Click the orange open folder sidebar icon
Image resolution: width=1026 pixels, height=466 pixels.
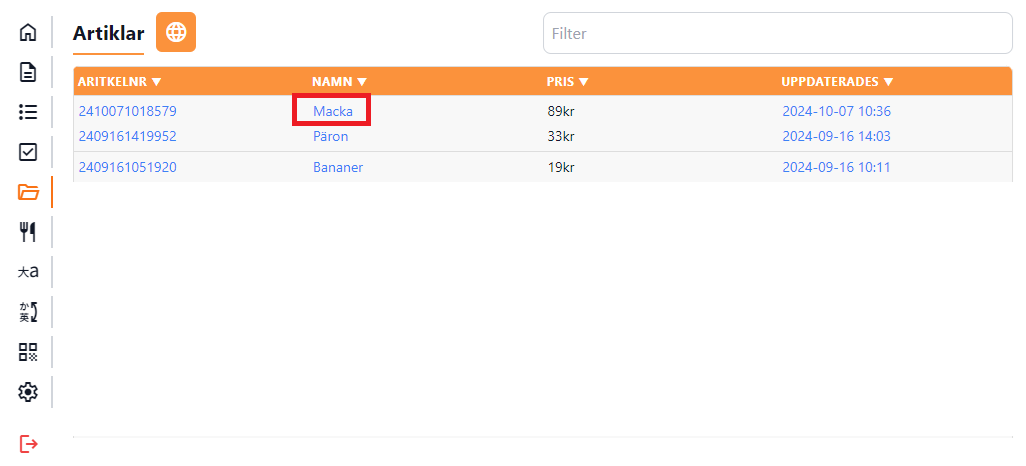[28, 192]
